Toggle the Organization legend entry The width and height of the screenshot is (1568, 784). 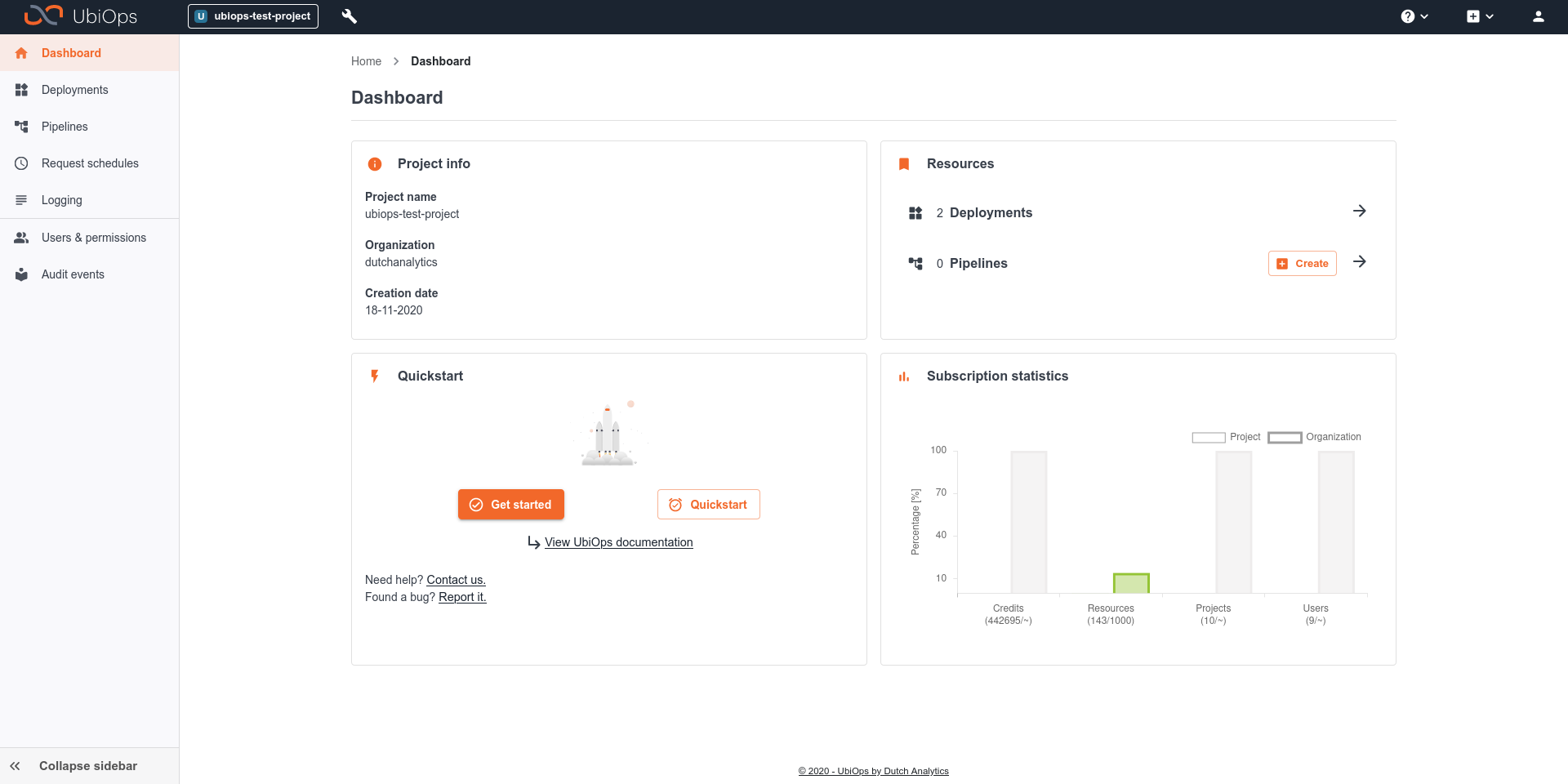pyautogui.click(x=1315, y=437)
